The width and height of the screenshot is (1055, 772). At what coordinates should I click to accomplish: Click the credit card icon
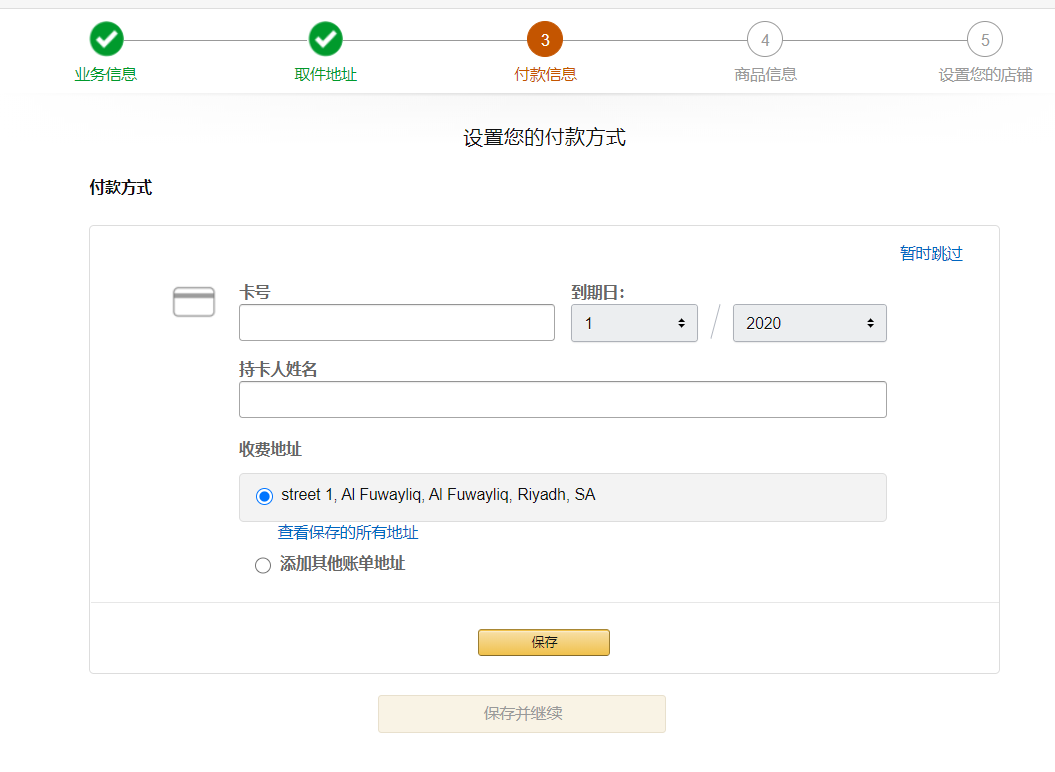click(194, 302)
